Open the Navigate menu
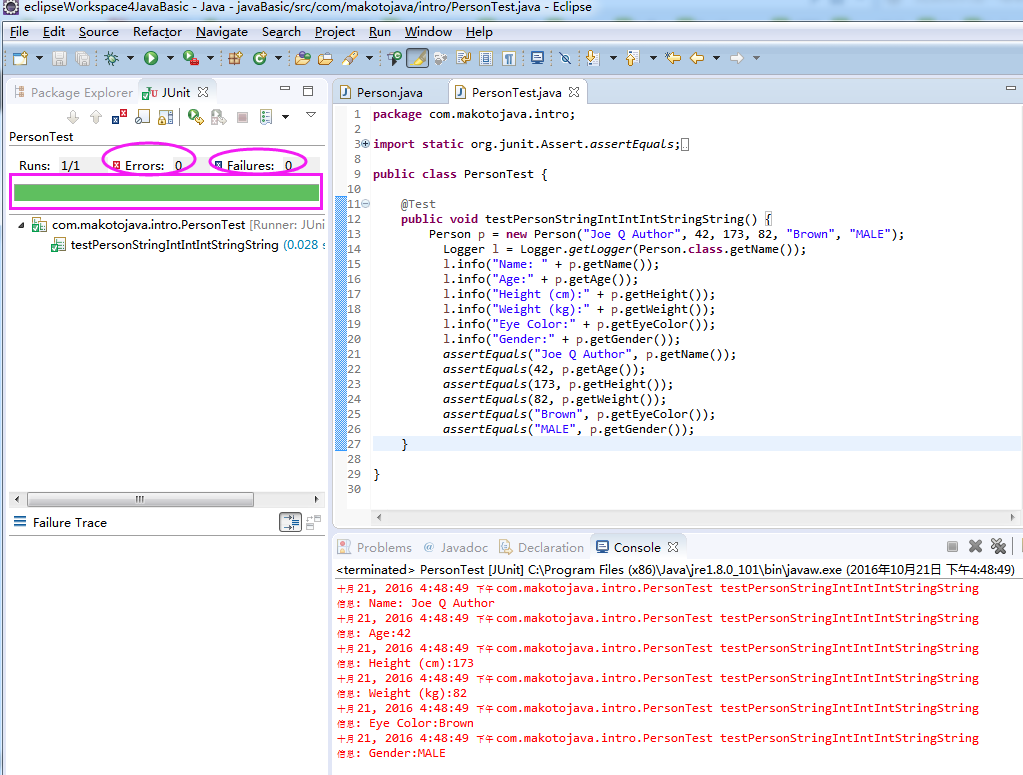This screenshot has width=1023, height=775. click(x=222, y=31)
